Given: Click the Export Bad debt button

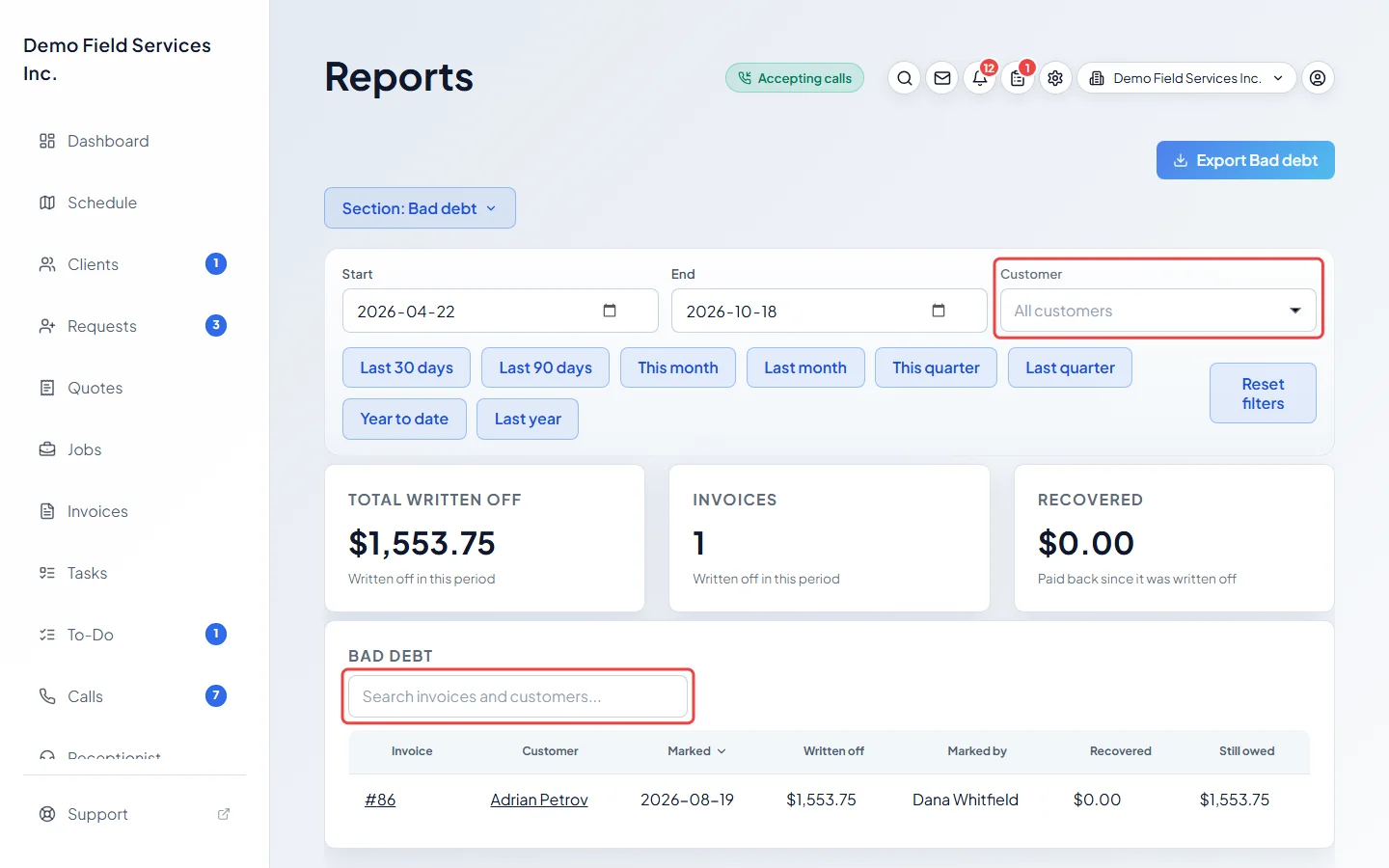Looking at the screenshot, I should coord(1245,160).
